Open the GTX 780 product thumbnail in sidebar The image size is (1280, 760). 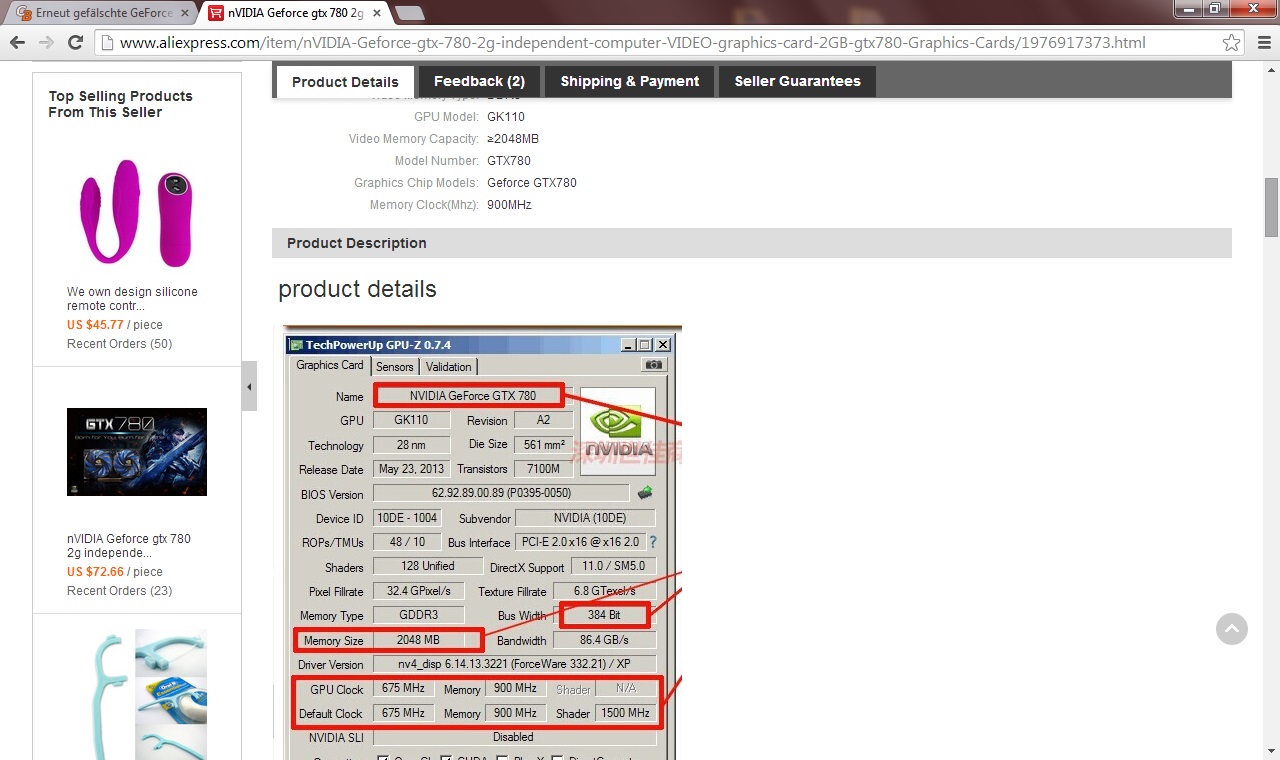coord(137,452)
